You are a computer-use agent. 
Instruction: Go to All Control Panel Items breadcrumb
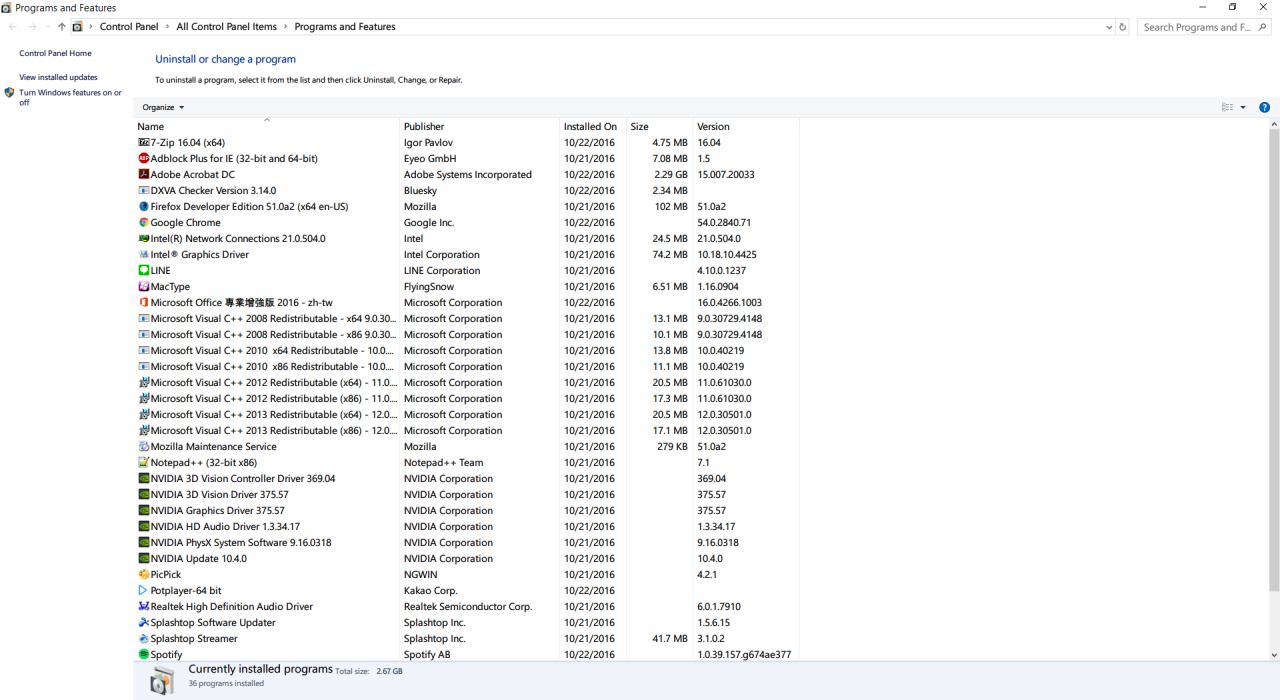227,27
